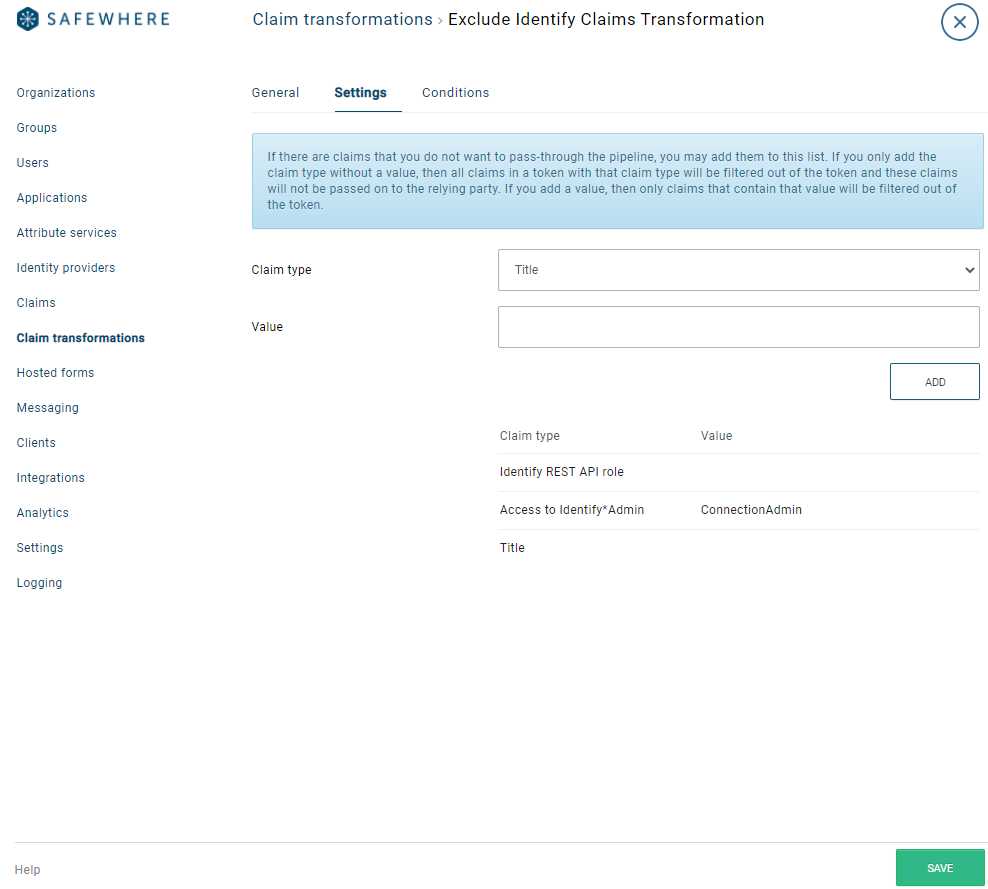Go to Settings in the sidebar menu
Screen dimensions: 988x889
[40, 548]
